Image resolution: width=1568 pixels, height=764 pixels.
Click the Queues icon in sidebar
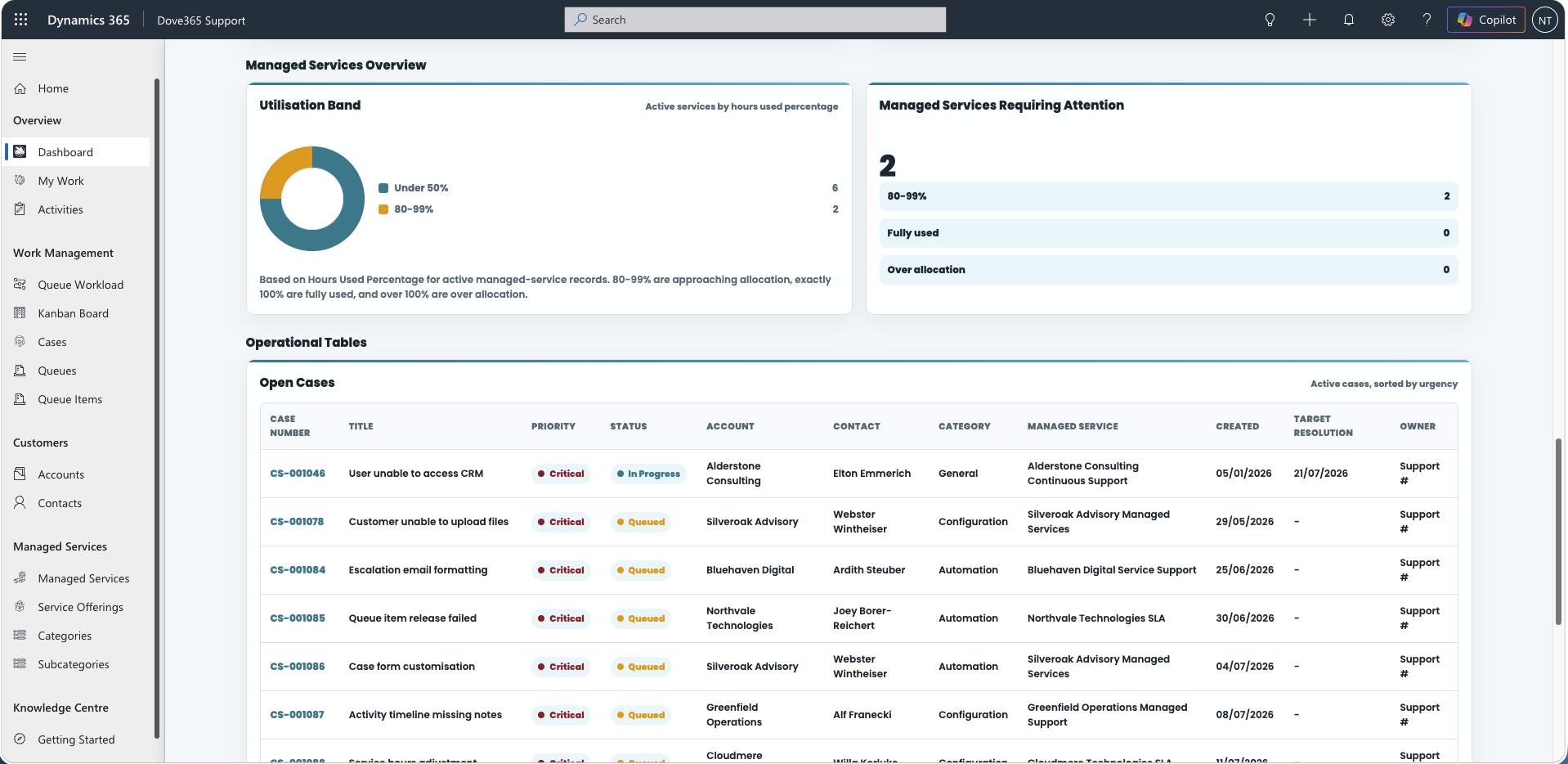point(20,370)
